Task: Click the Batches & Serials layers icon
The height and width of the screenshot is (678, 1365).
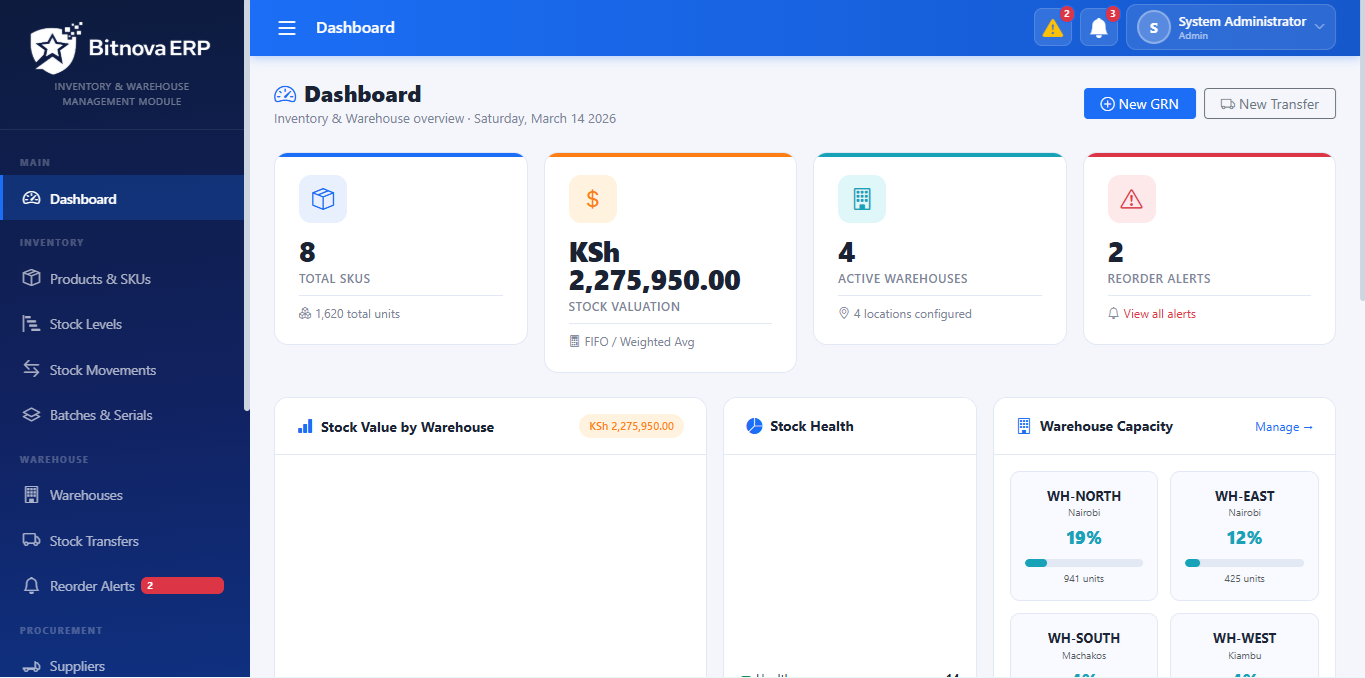Action: point(31,415)
